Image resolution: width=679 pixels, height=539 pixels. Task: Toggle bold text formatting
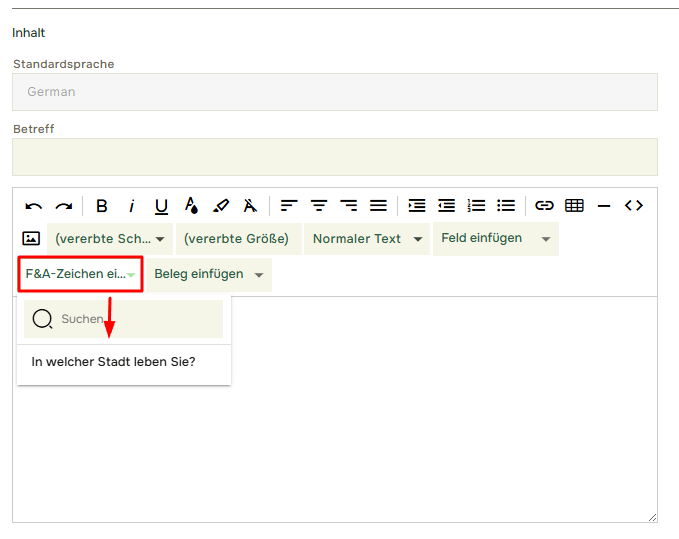[101, 206]
